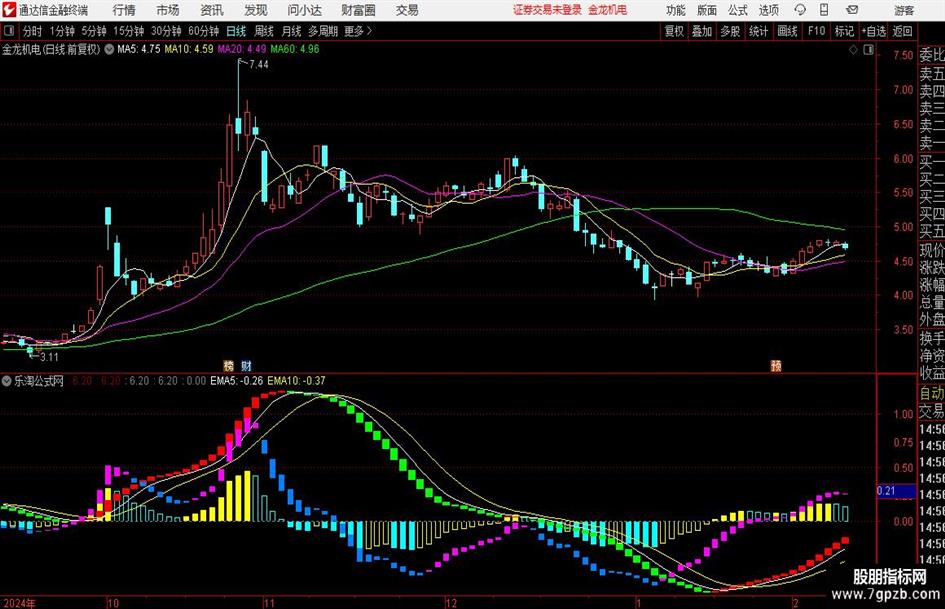Click the 2024年 label on time axis
The image size is (945, 609).
[19, 603]
